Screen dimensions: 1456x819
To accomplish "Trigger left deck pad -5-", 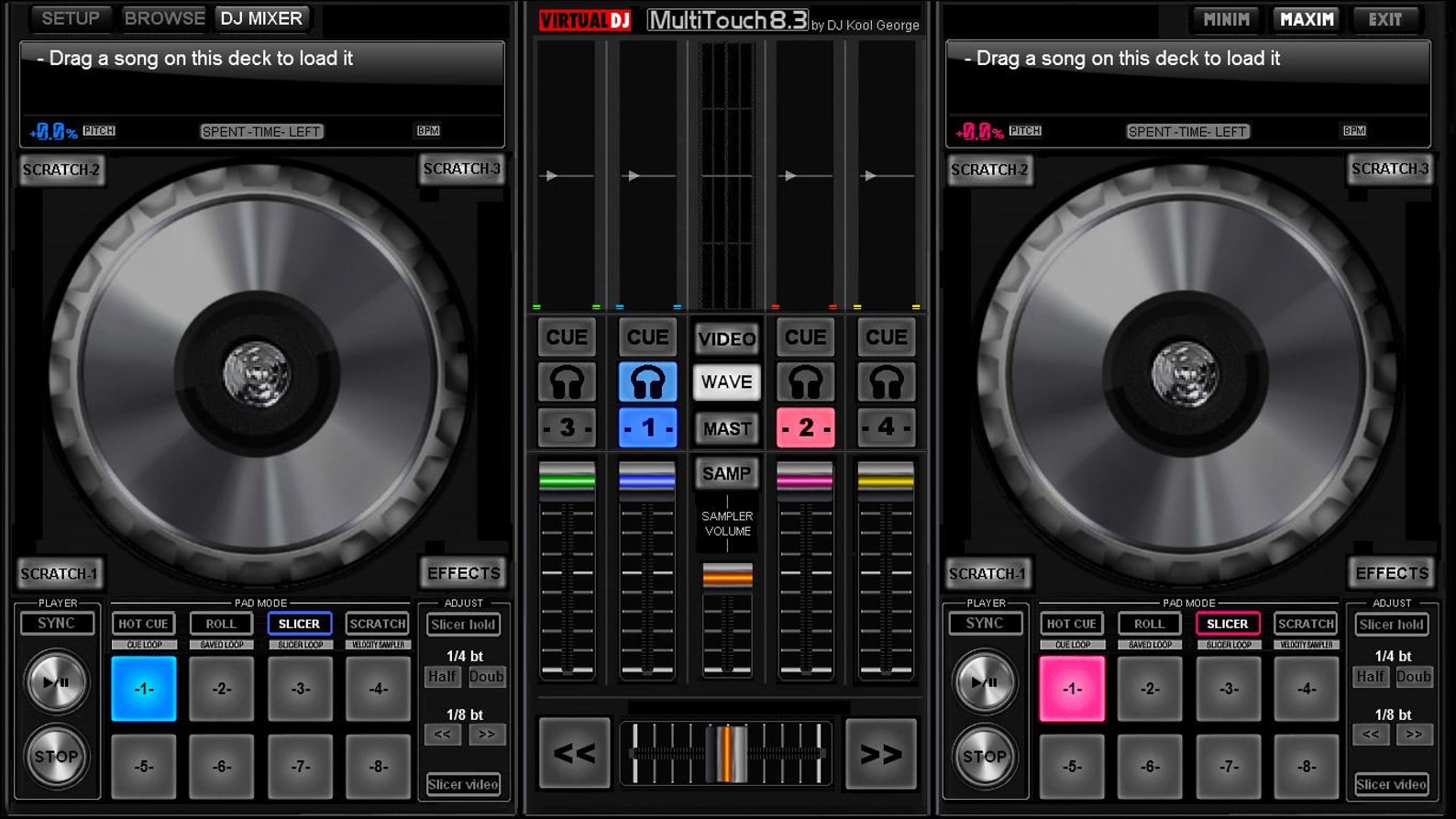I will [x=144, y=767].
